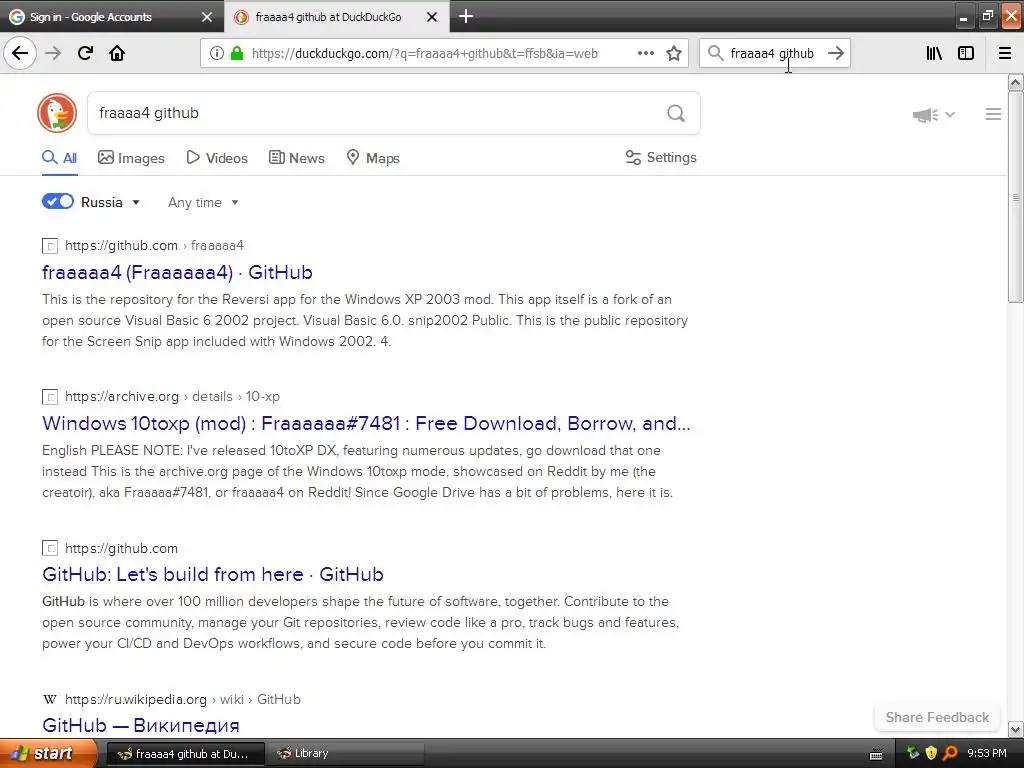Click the page scrollbar up arrow

pyautogui.click(x=1015, y=82)
